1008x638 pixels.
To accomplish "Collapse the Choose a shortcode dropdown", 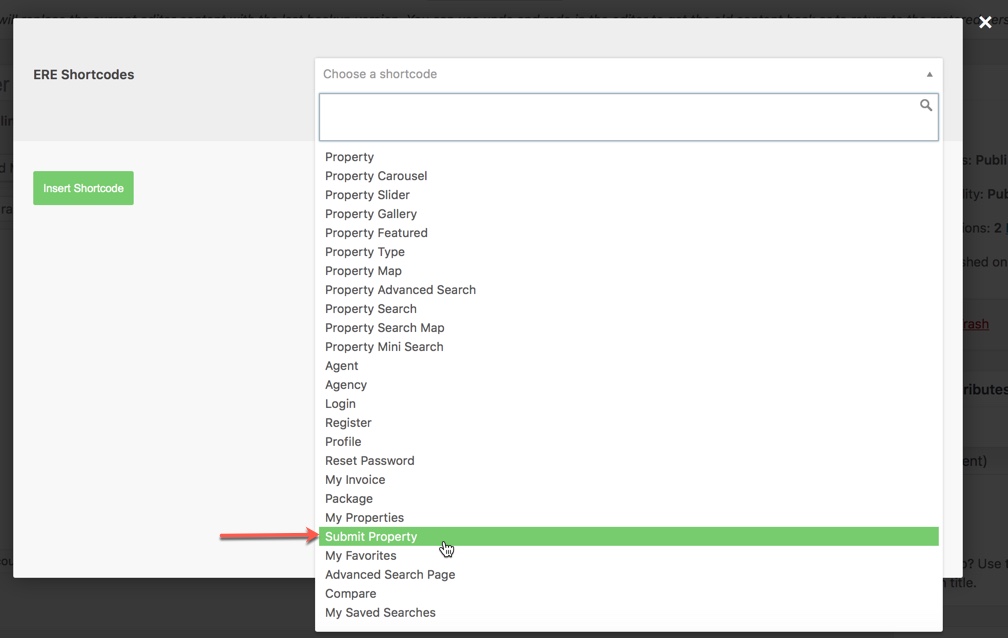I will coord(629,74).
